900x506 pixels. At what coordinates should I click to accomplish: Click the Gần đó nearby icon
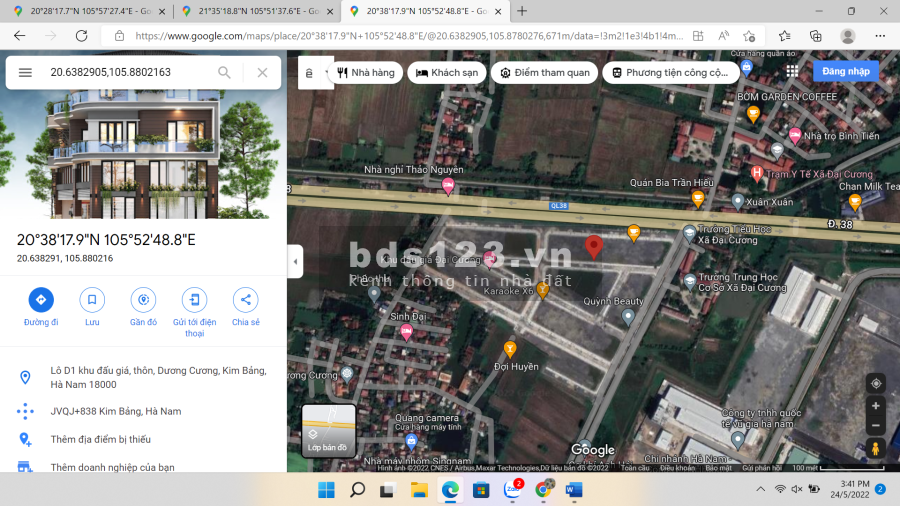coord(143,299)
